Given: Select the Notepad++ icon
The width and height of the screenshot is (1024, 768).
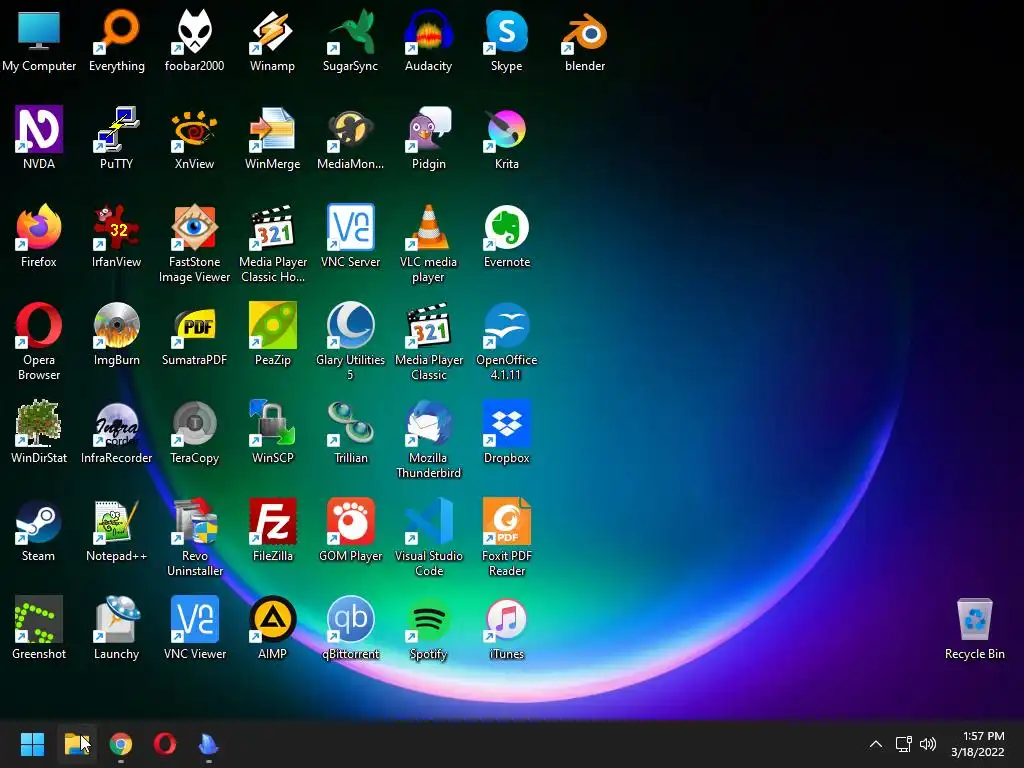Looking at the screenshot, I should pyautogui.click(x=117, y=521).
